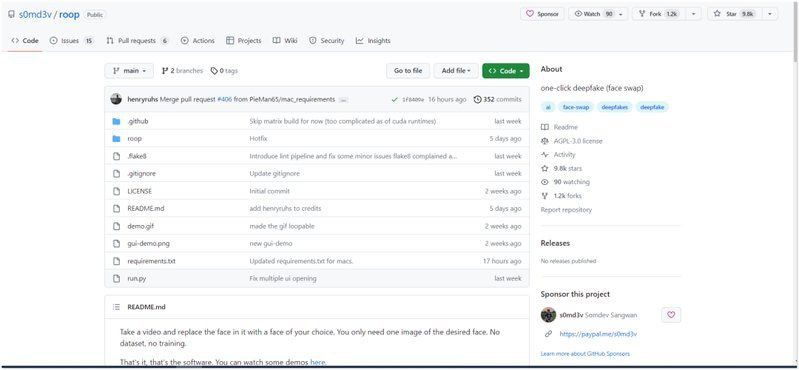Open the paypal.me/s0md3v link
Viewport: 799px width, 370px height.
pos(598,334)
